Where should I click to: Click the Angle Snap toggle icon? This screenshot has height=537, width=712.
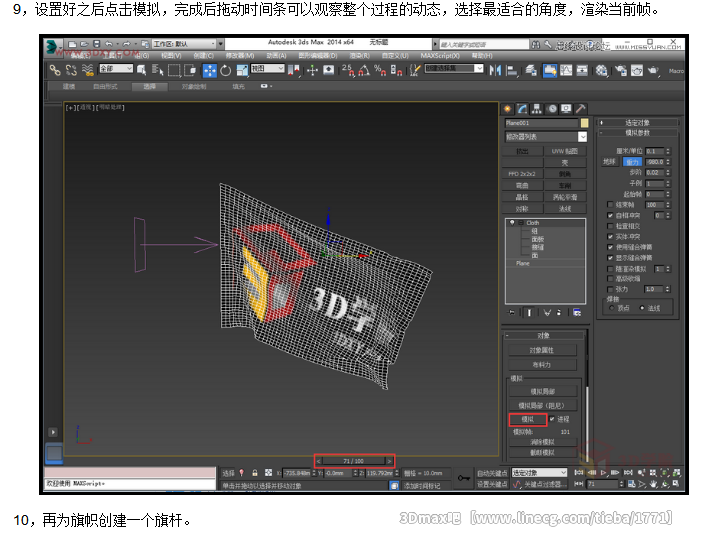click(x=364, y=70)
